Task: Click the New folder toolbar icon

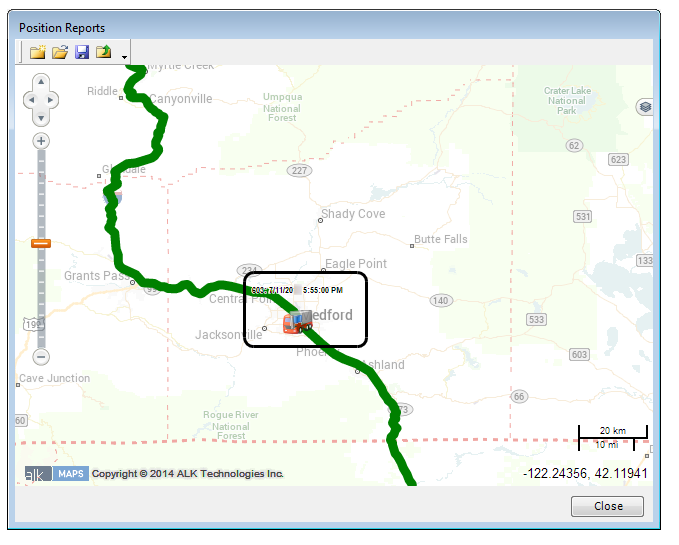Action: coord(37,52)
